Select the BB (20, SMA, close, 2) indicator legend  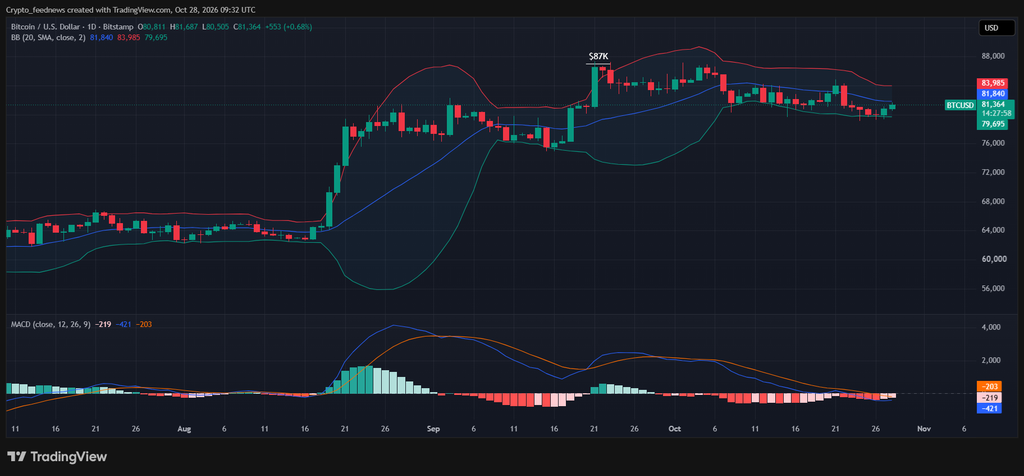(48, 37)
